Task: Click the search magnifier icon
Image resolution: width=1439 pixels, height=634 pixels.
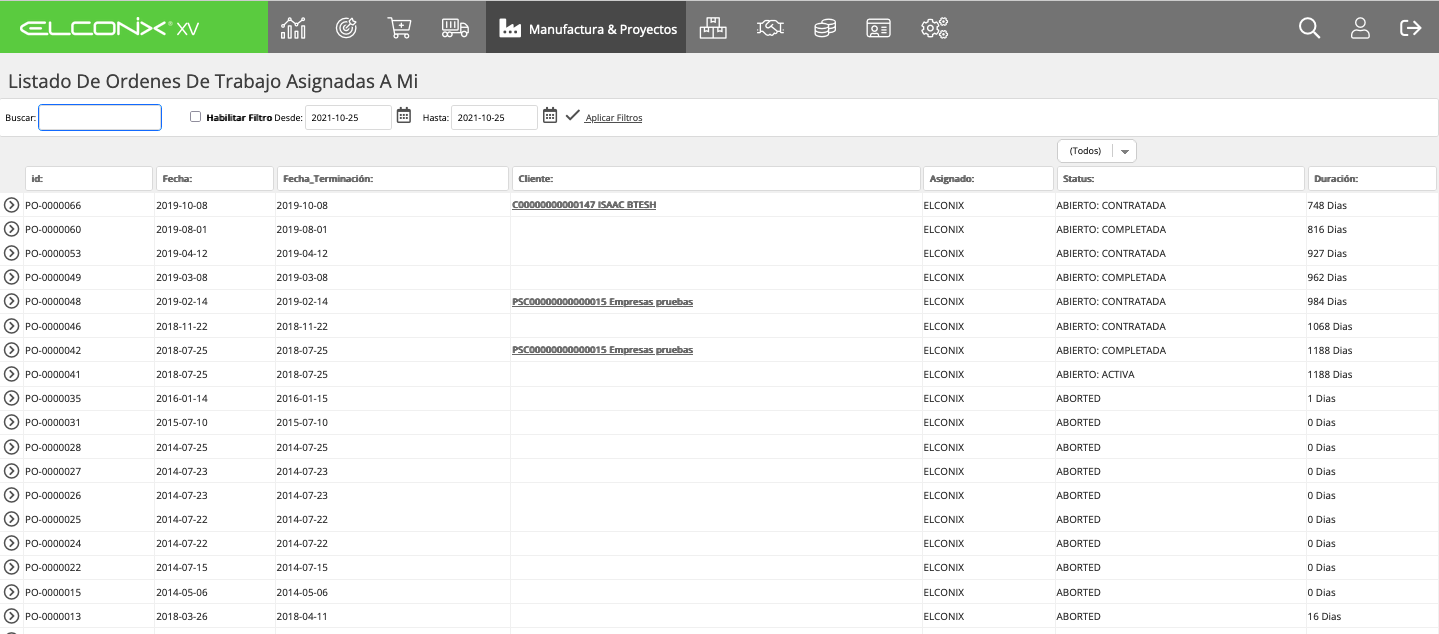Action: click(1309, 28)
